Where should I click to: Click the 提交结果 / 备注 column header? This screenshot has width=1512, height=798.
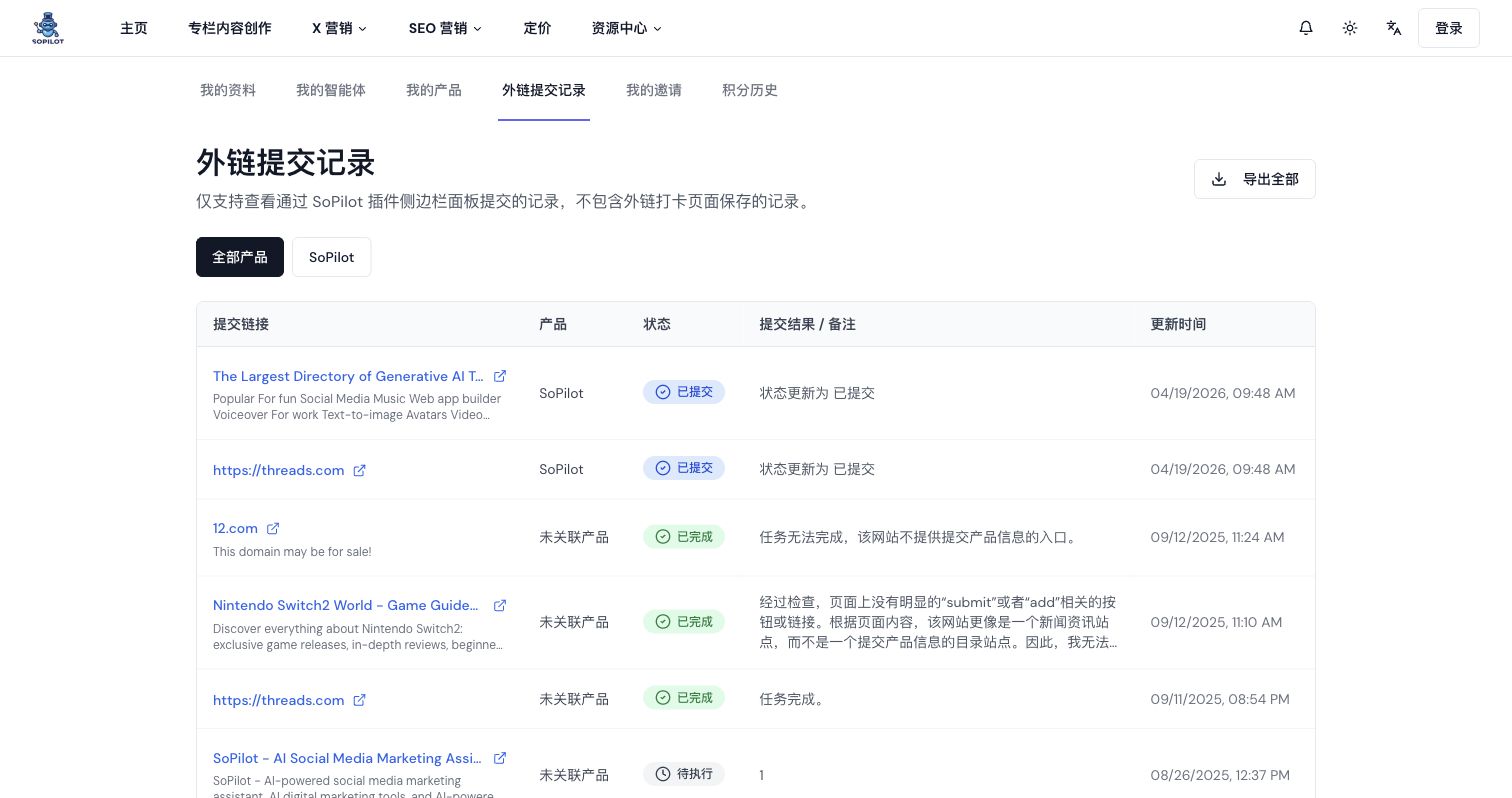click(808, 324)
